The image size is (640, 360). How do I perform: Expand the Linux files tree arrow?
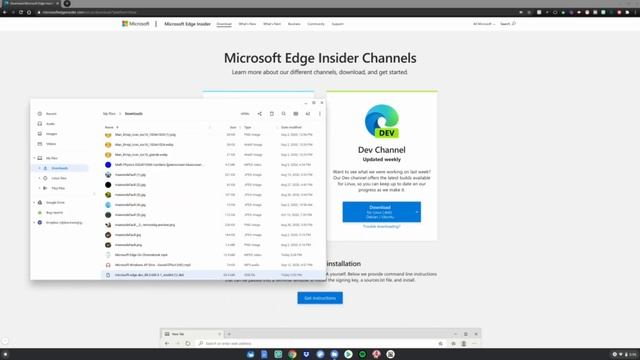click(40, 178)
